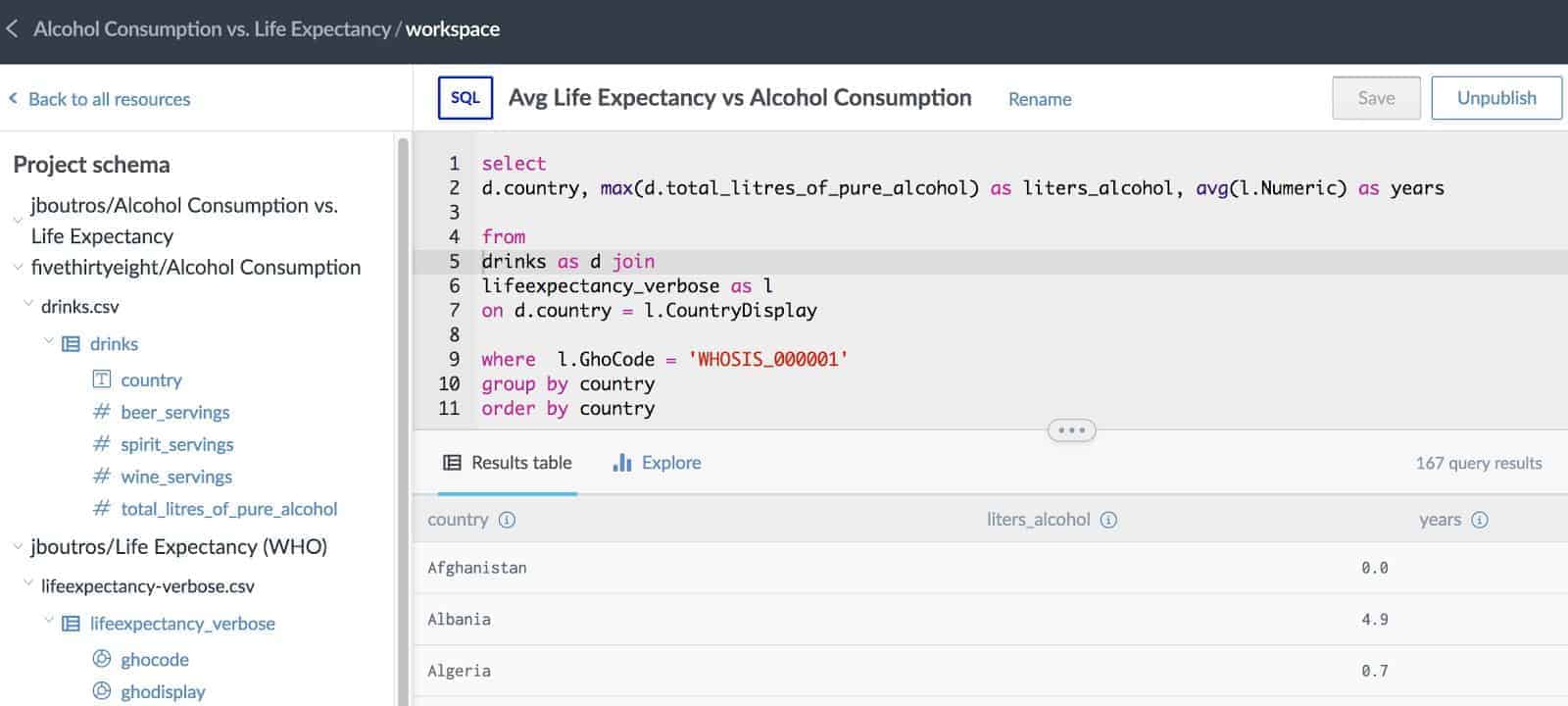This screenshot has width=1568, height=706.
Task: Collapse the lifeexpectancy-verbose.csv file node
Action: [28, 584]
